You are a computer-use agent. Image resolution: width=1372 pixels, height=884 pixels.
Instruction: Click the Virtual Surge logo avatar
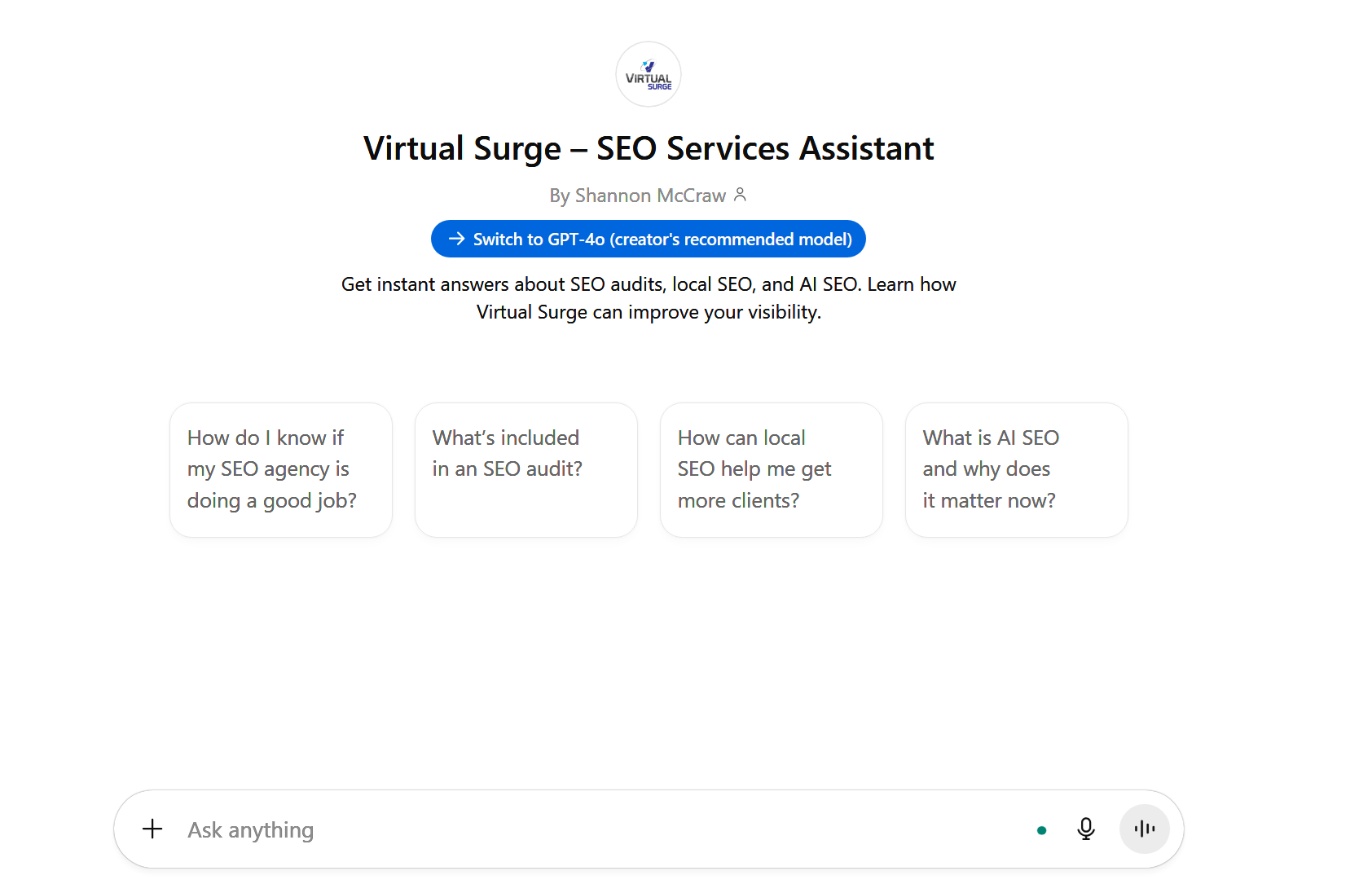point(648,73)
